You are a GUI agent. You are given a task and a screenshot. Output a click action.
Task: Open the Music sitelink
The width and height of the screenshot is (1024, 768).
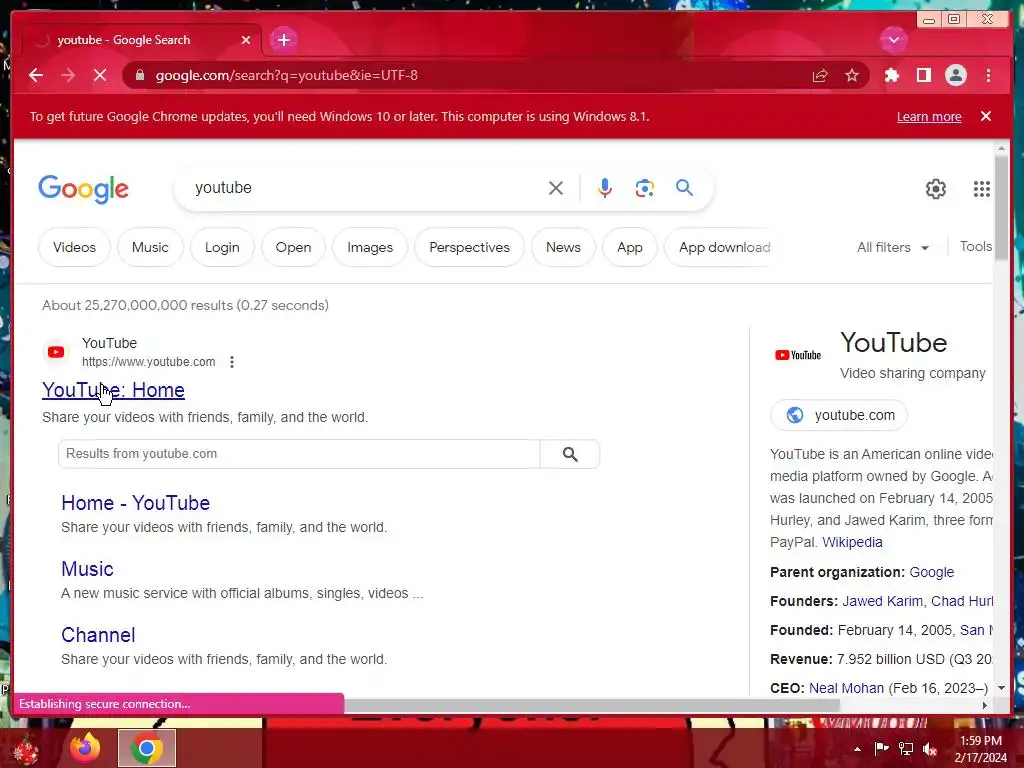[x=88, y=569]
